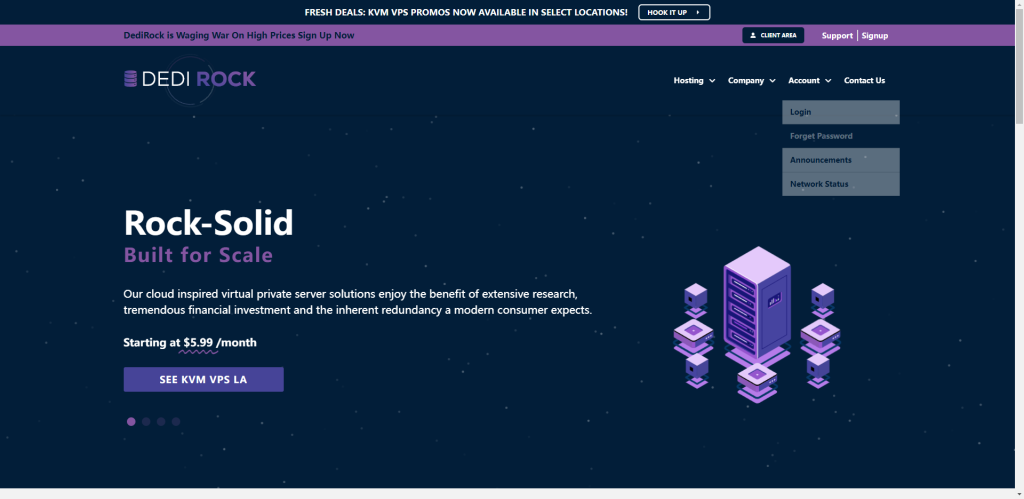Expand the Hosting dropdown menu
1024x499 pixels.
point(694,80)
